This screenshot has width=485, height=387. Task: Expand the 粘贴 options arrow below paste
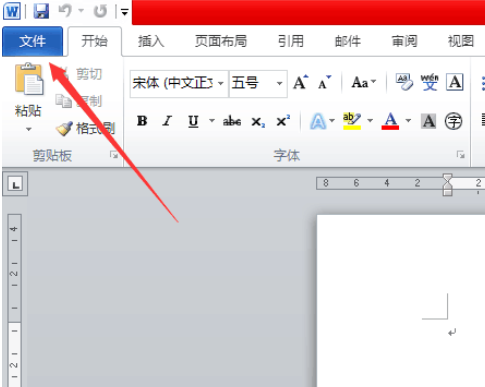click(29, 129)
